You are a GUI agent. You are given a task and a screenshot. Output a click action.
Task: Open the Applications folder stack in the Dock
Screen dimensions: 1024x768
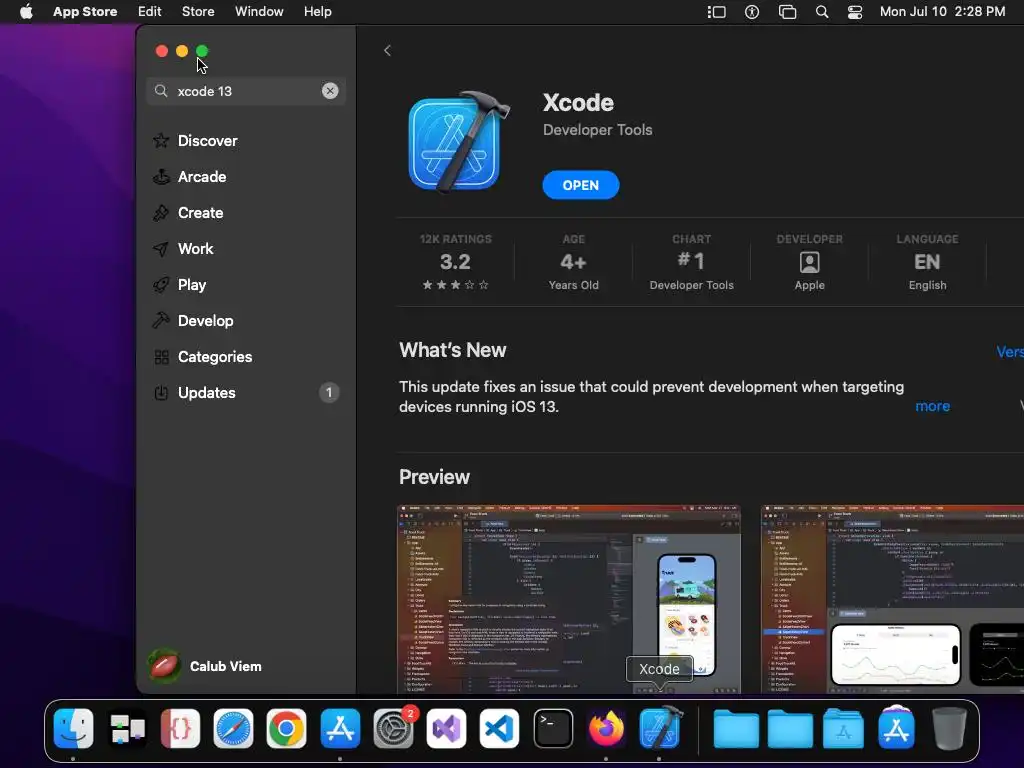click(x=843, y=729)
